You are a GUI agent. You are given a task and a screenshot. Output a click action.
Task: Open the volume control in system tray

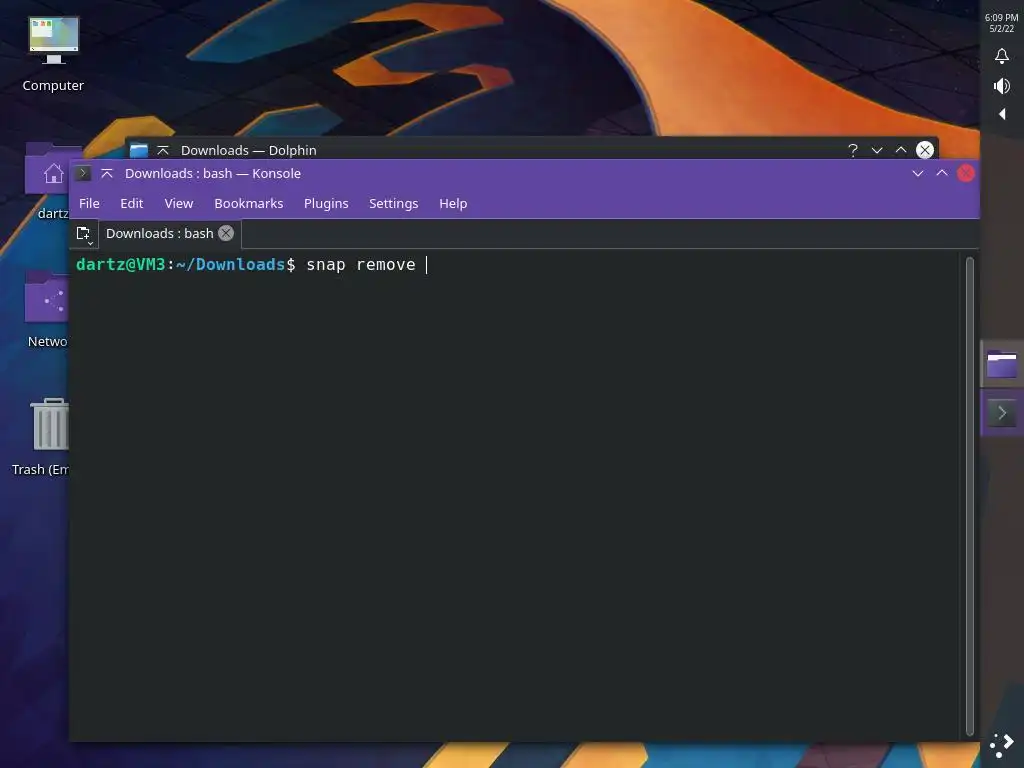click(1002, 86)
